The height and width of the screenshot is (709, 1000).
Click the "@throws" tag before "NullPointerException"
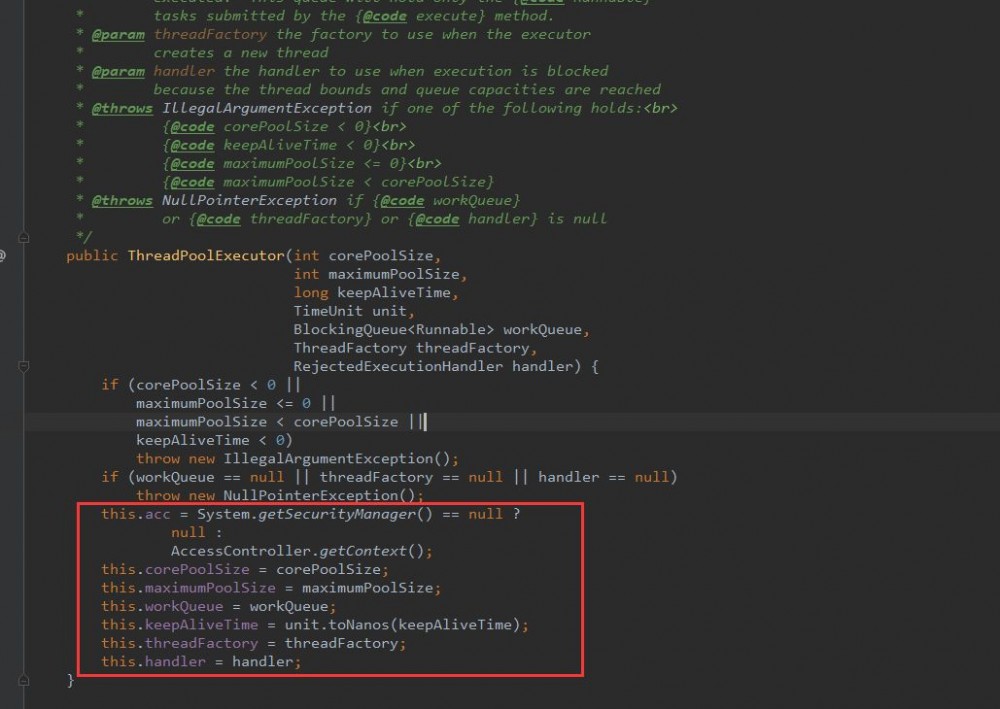point(122,201)
